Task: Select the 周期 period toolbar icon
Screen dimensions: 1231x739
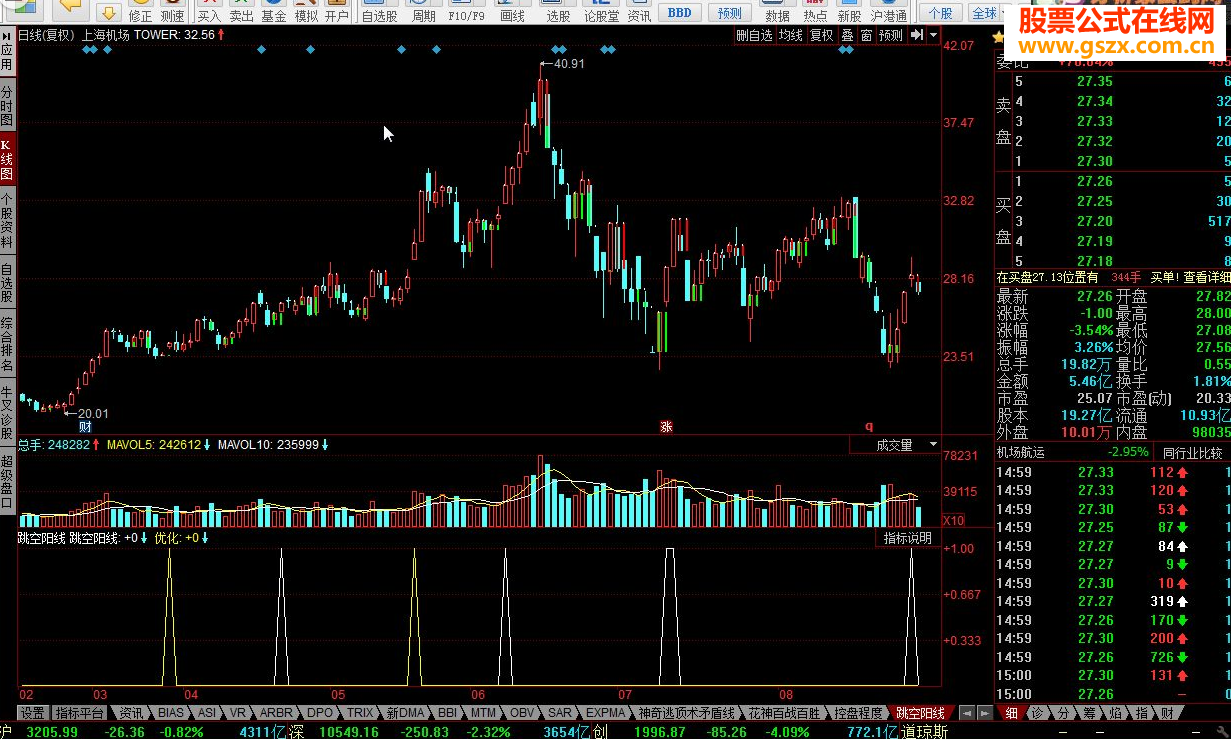Action: [x=423, y=12]
